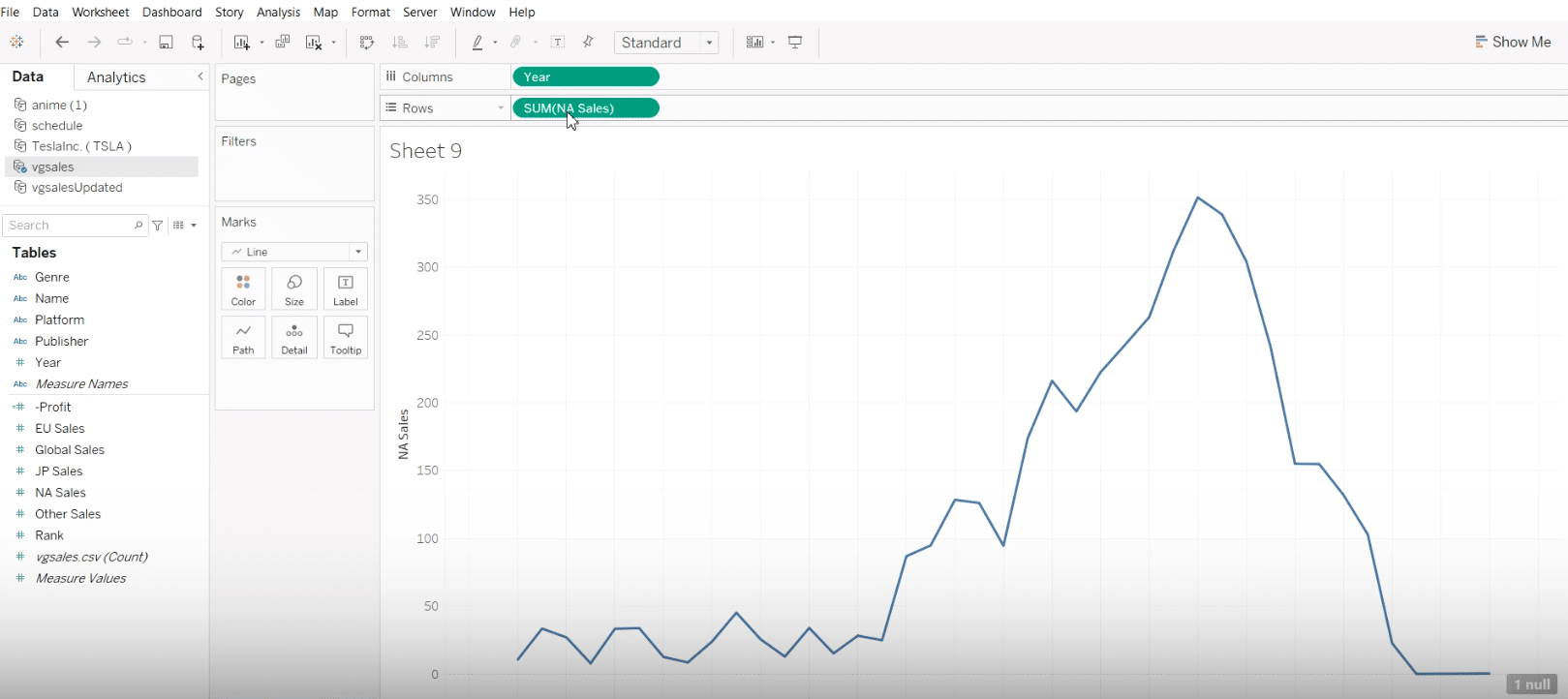
Task: Select the vgsalesUpdated data source
Action: (x=77, y=188)
